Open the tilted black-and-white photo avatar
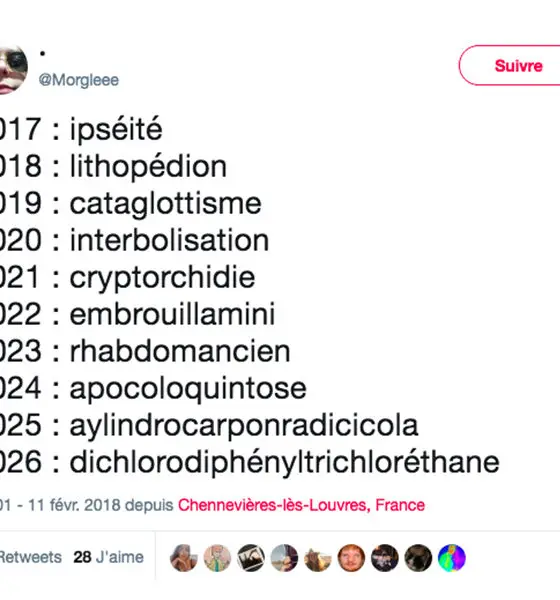The image size is (560, 600). (251, 558)
